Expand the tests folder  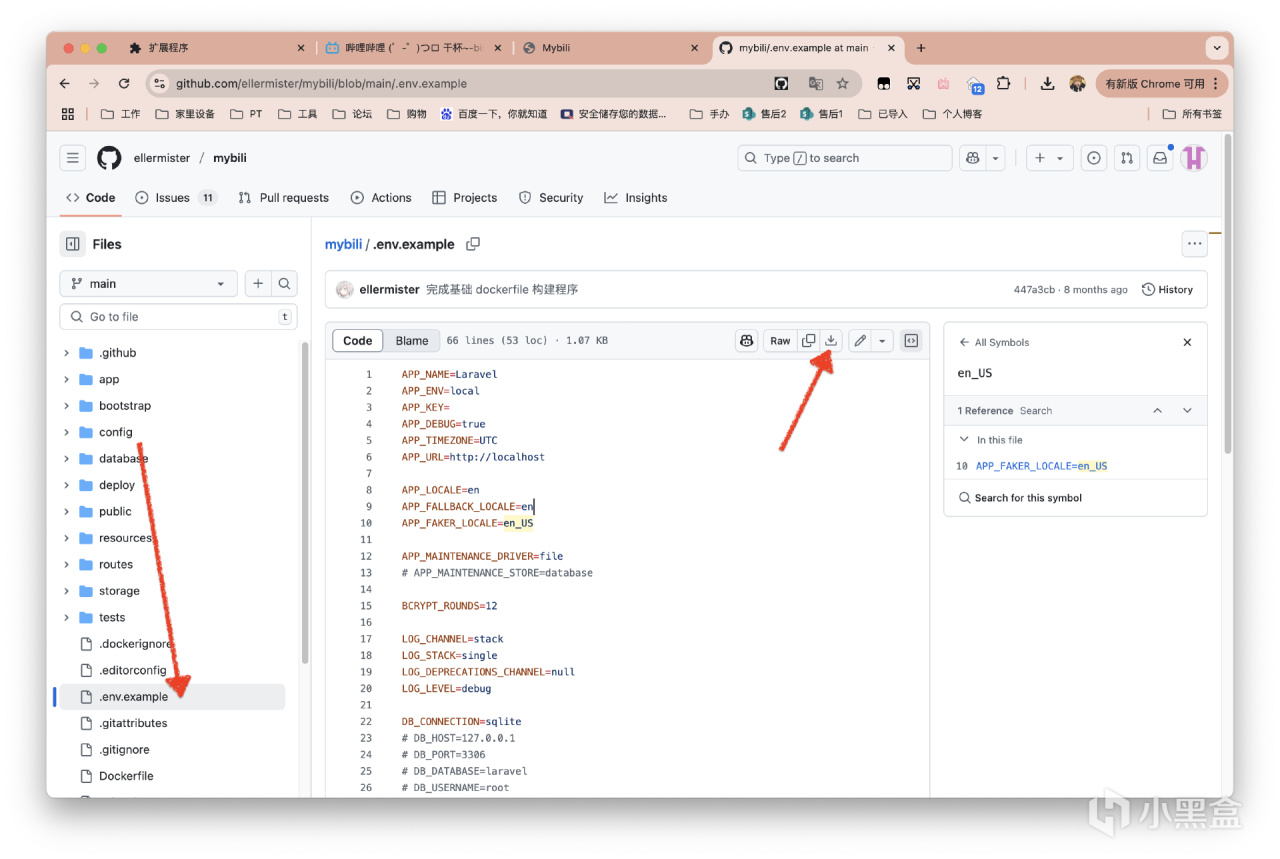tap(66, 618)
